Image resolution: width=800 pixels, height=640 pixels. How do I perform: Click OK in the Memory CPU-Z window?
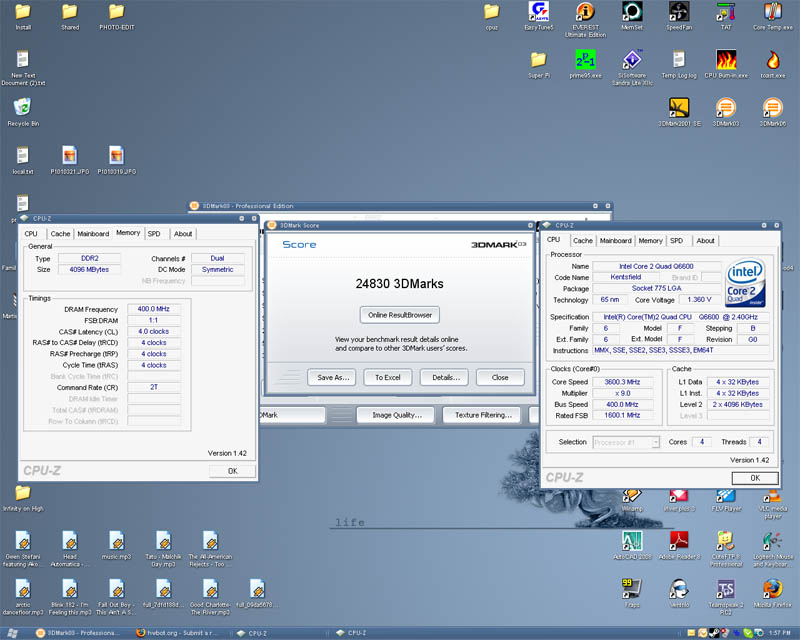pos(232,471)
